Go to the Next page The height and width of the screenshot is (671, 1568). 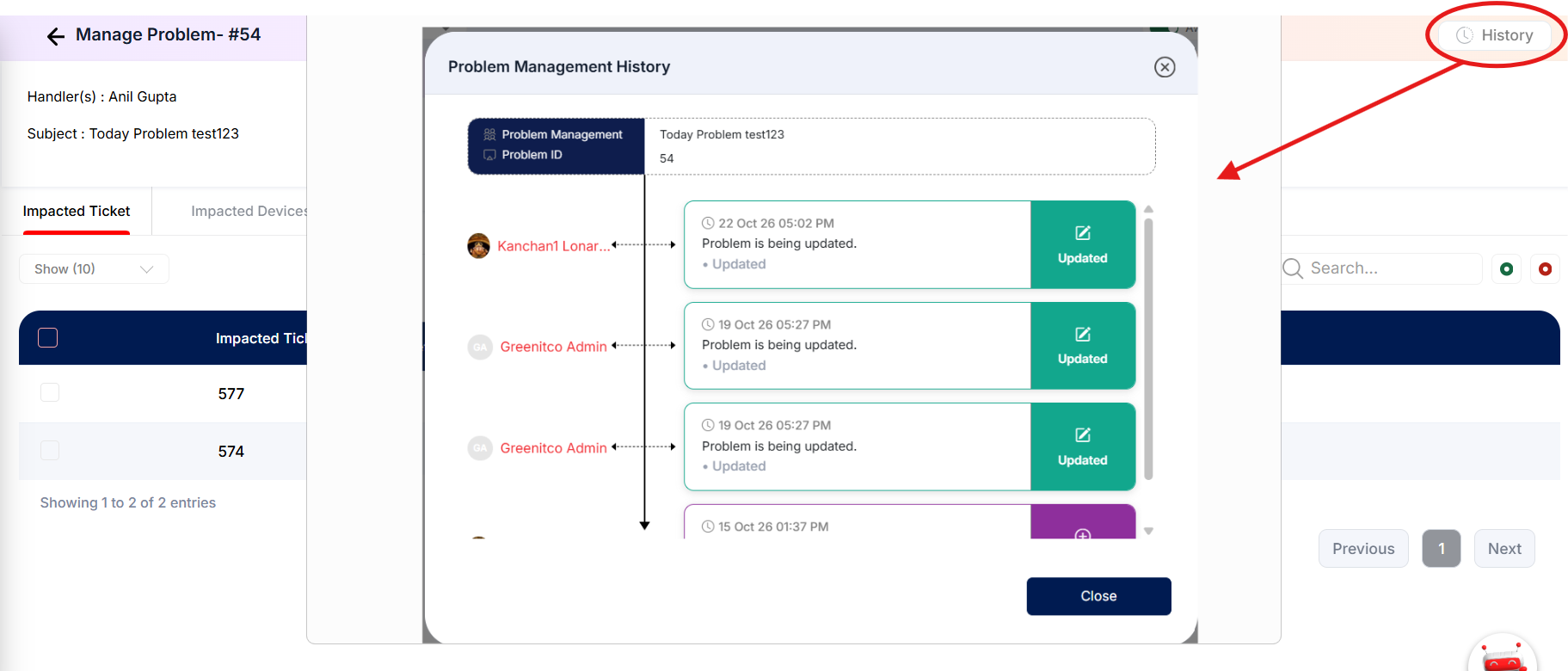[1504, 549]
